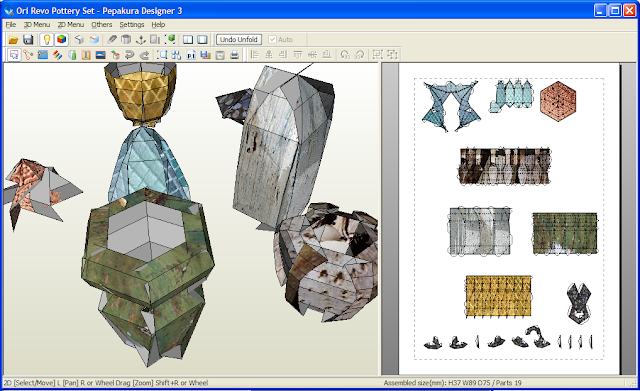This screenshot has width=640, height=391.
Task: Open the Help menu
Action: (x=158, y=24)
